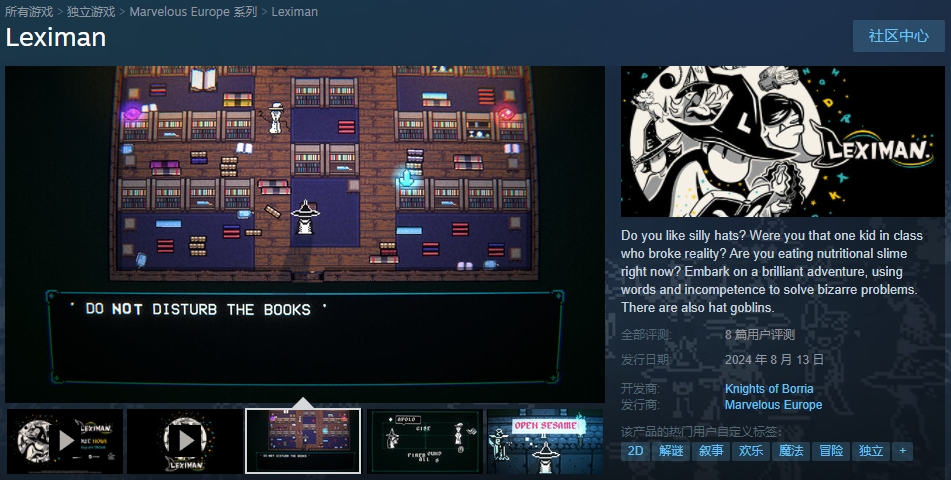The width and height of the screenshot is (951, 480).
Task: Open the 社区中心 button
Action: pos(898,36)
